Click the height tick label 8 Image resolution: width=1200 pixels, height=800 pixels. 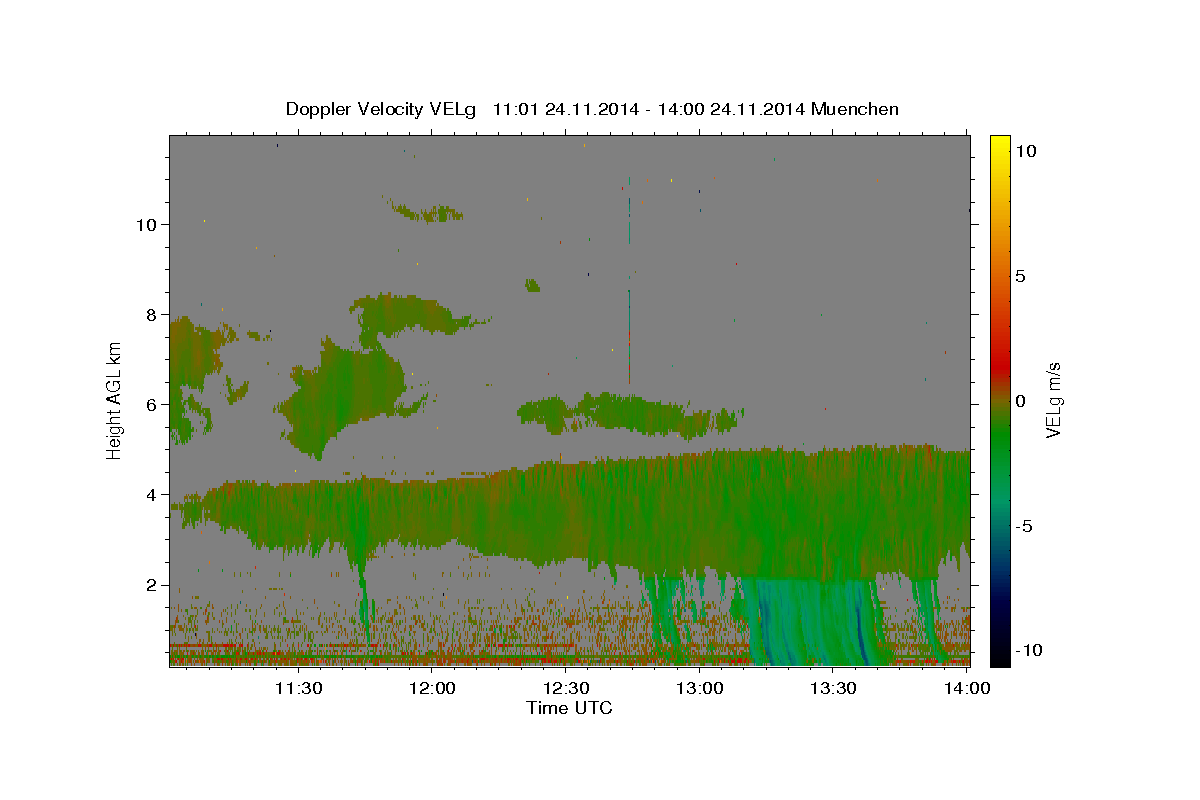tap(151, 314)
